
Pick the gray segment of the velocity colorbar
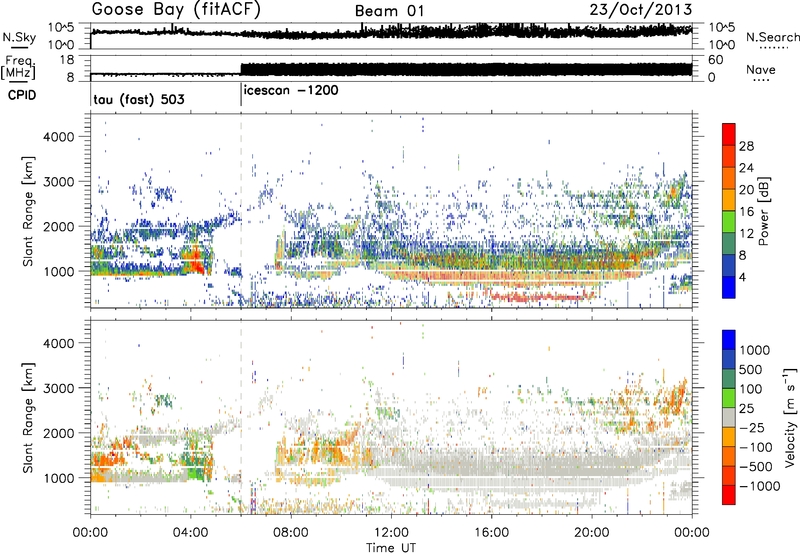pos(729,418)
